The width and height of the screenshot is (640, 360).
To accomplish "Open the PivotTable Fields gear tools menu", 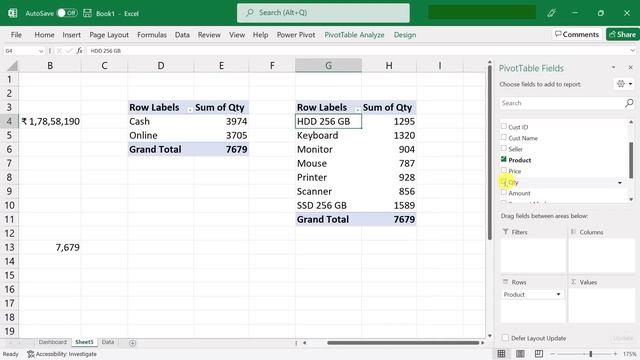I will point(624,84).
